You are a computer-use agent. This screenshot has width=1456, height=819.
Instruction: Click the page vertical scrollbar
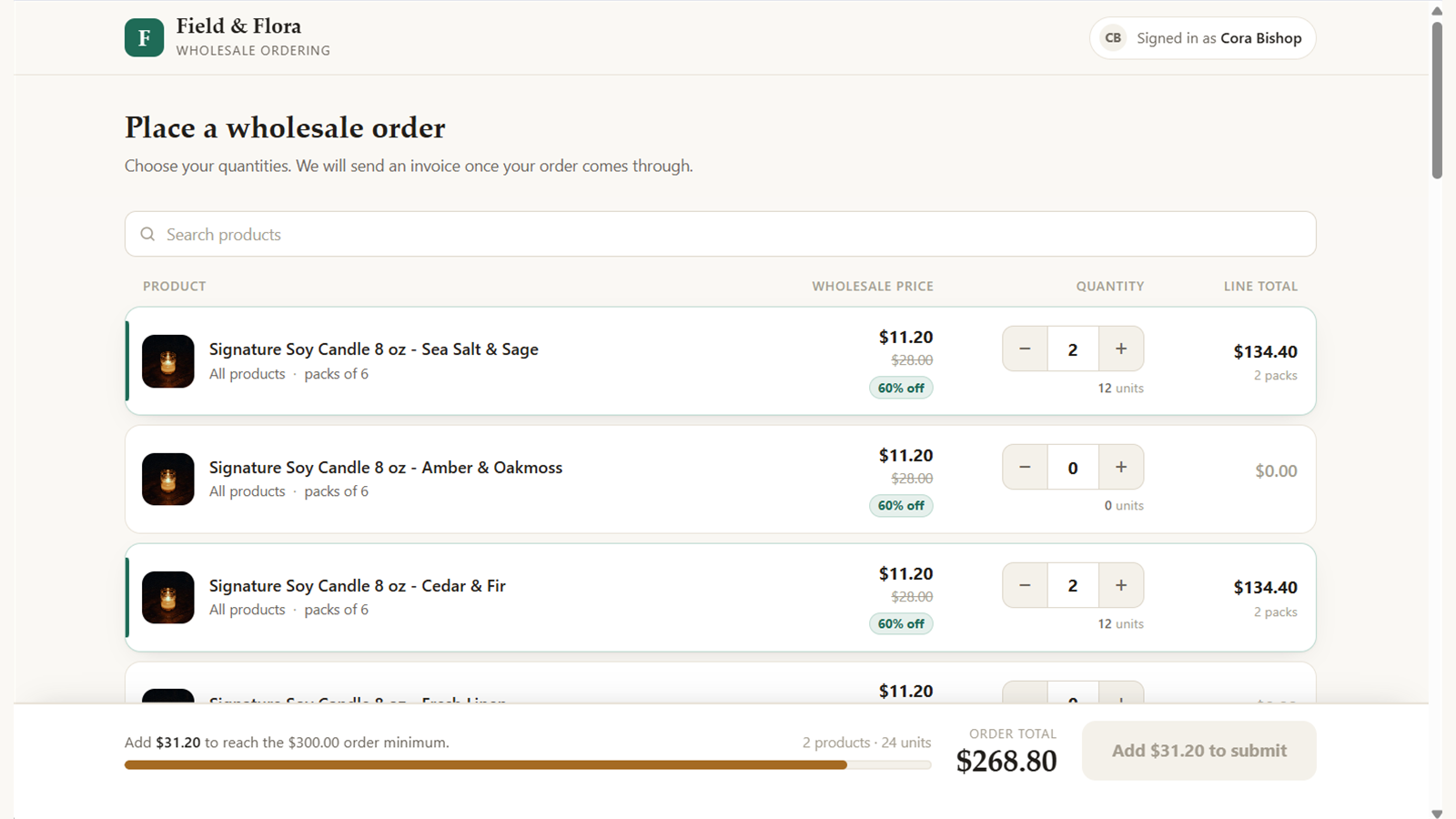[x=1437, y=100]
